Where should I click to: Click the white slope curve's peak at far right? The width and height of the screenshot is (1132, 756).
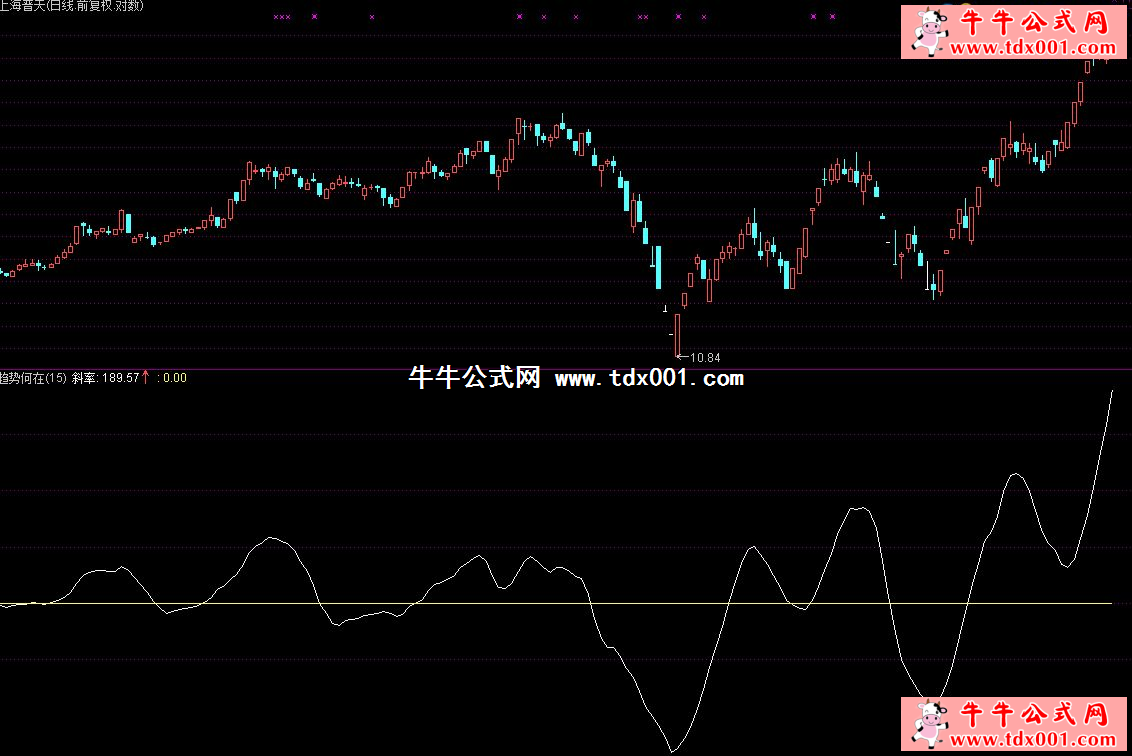tap(1112, 392)
